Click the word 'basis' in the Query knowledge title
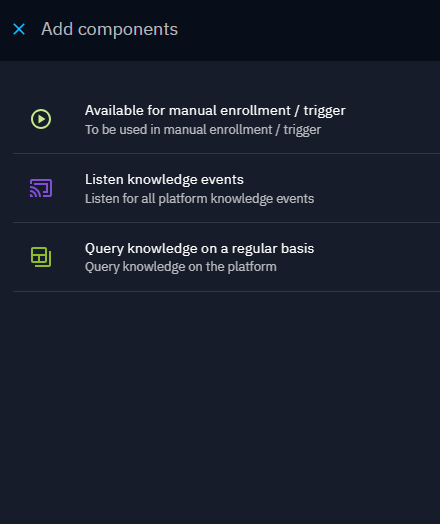This screenshot has height=524, width=440. tap(297, 249)
